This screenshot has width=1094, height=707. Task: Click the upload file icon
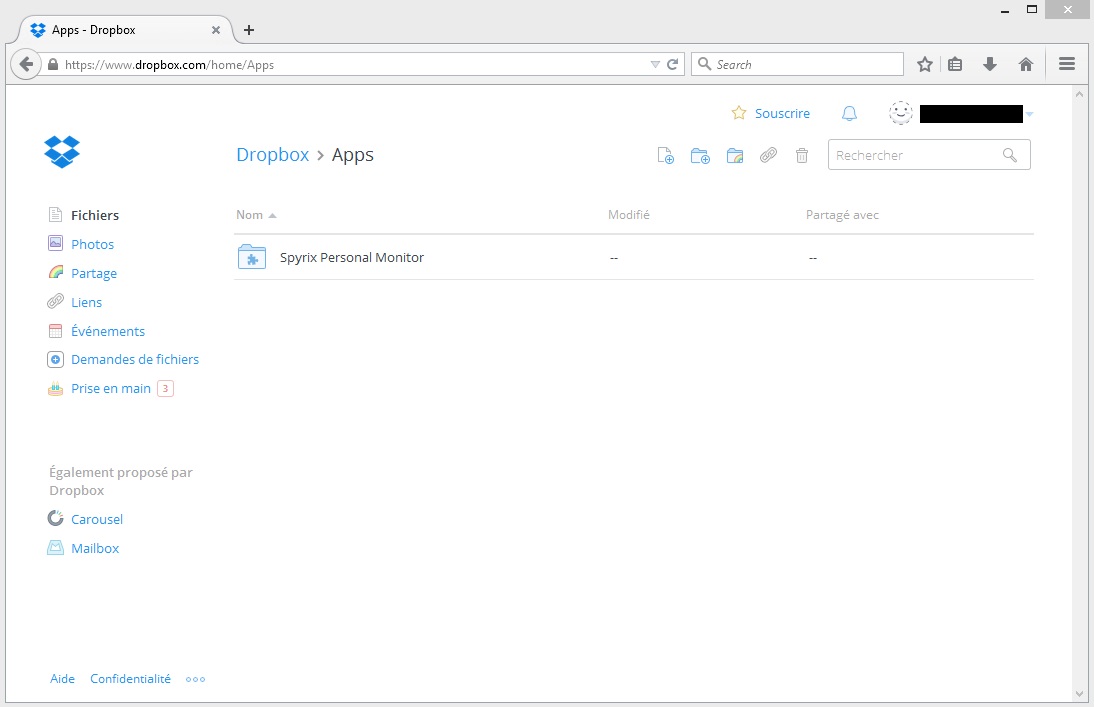tap(666, 156)
